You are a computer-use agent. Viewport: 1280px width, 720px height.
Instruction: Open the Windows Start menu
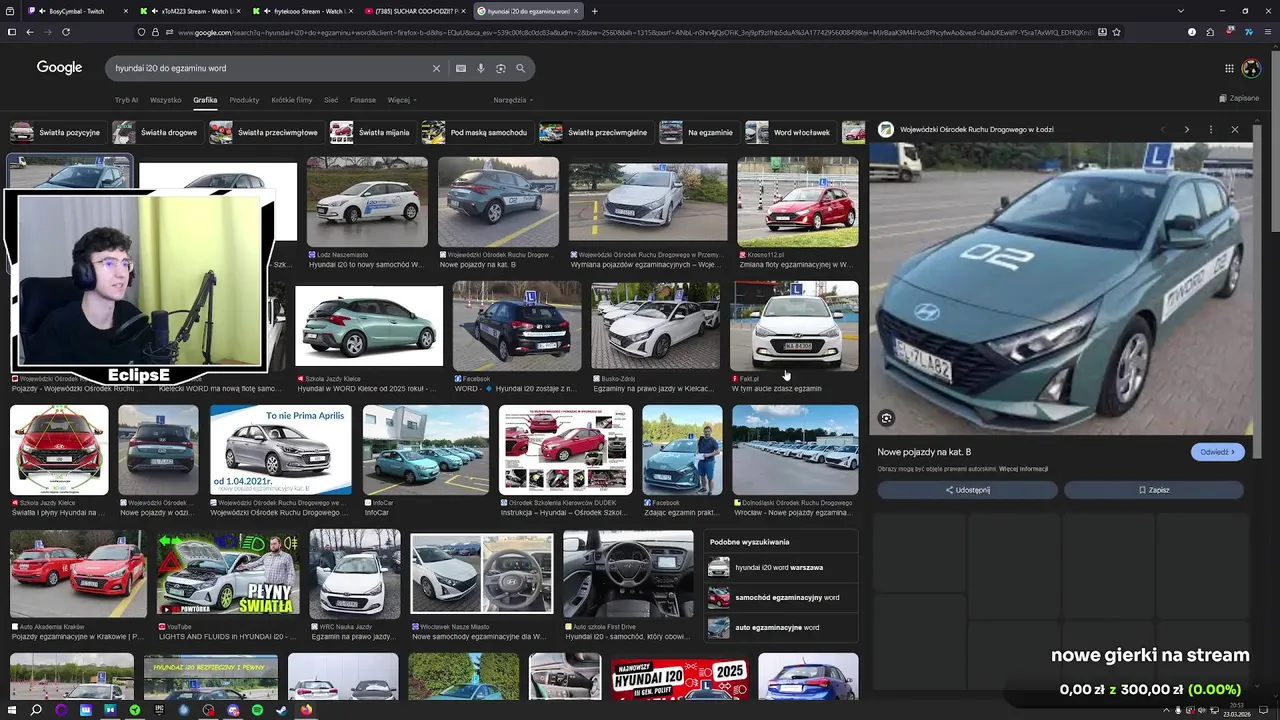point(11,710)
